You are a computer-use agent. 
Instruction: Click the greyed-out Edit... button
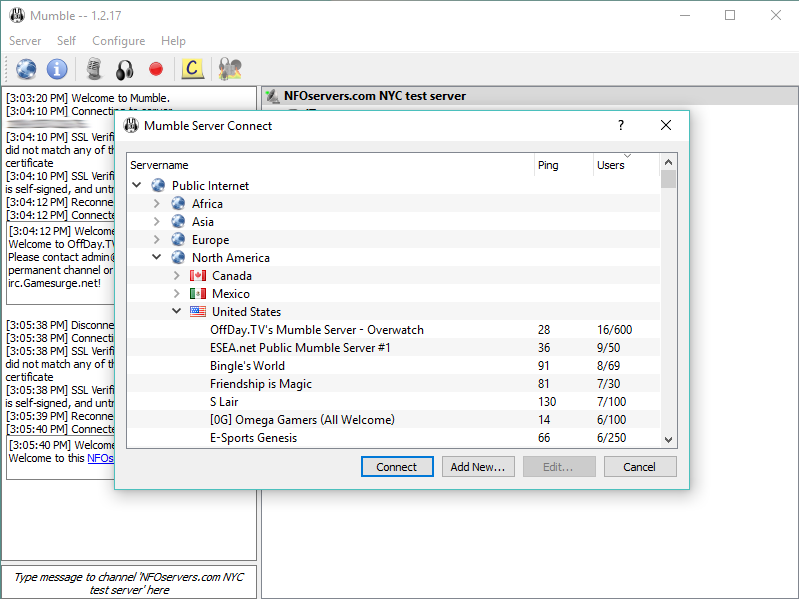(559, 467)
